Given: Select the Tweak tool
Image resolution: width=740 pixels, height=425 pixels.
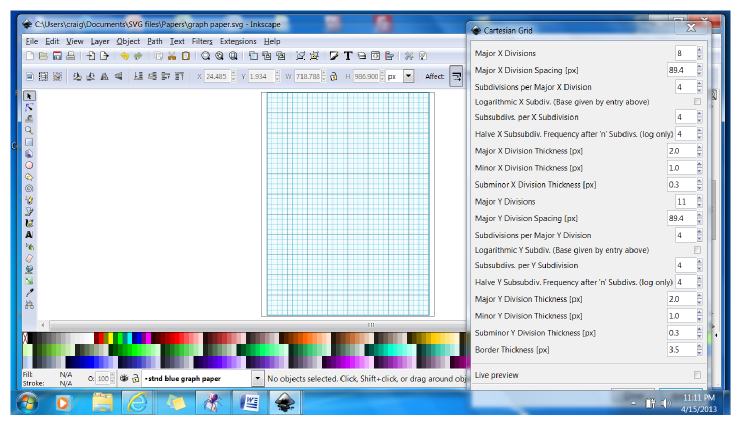Looking at the screenshot, I should coord(29,119).
